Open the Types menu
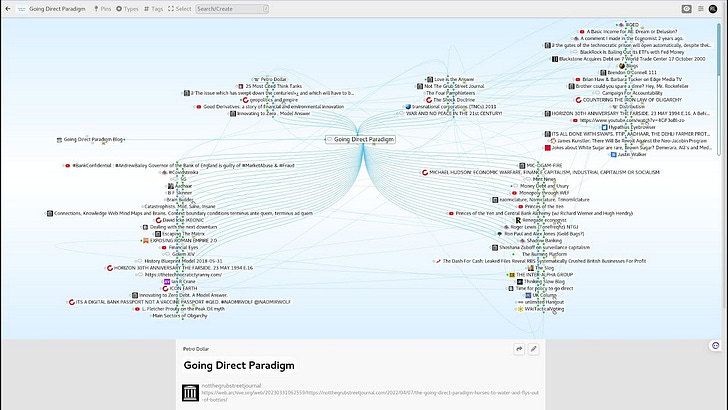Viewport: 728px width, 410px height. coord(127,9)
